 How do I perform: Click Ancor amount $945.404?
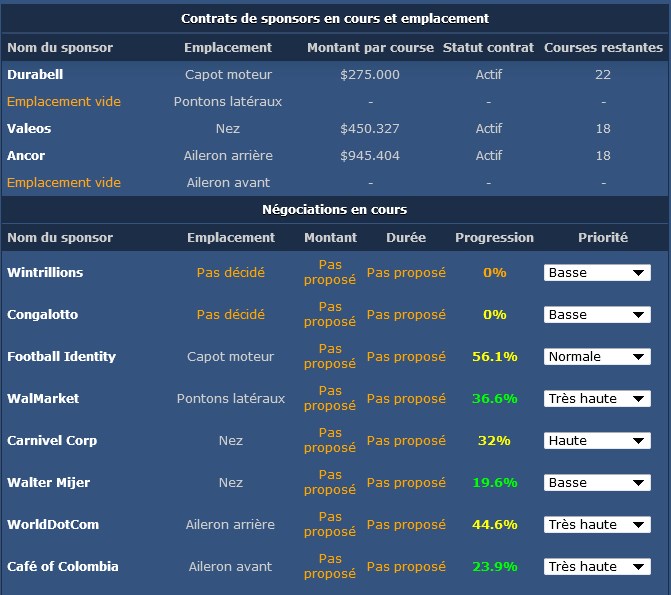[370, 155]
